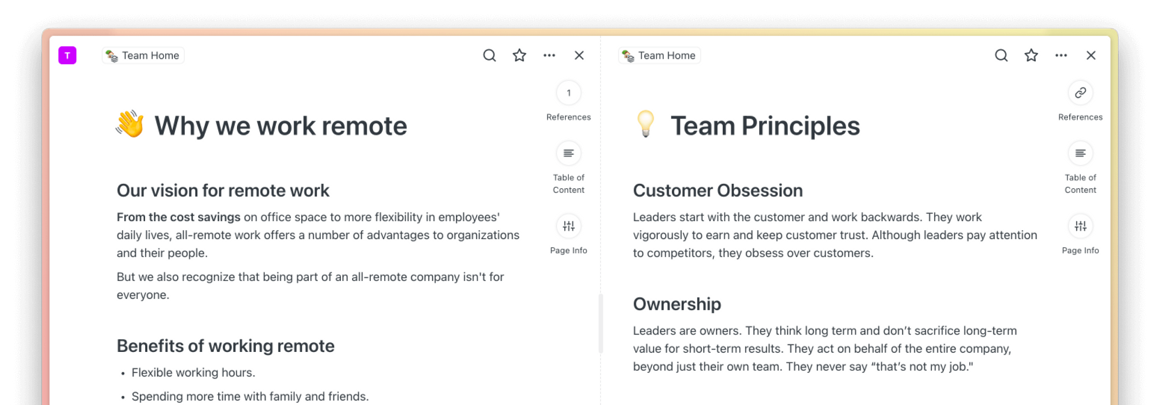Open more options menu in left pane

coord(549,55)
